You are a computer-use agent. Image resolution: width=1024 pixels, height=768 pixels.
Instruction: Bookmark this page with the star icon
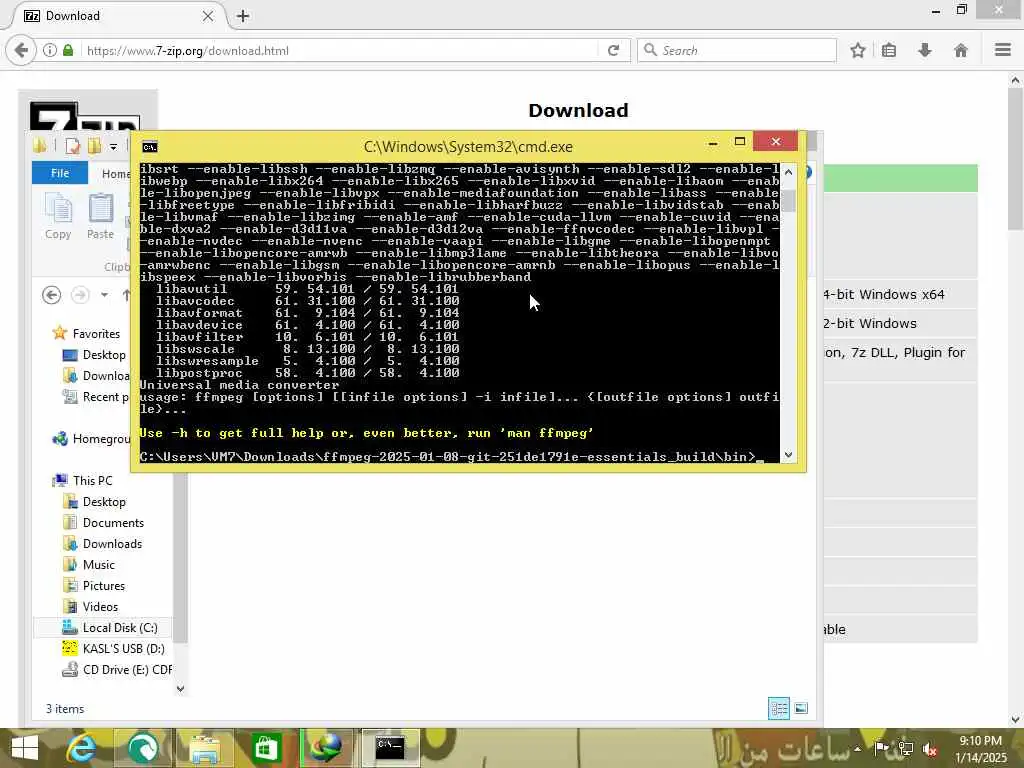click(x=858, y=50)
